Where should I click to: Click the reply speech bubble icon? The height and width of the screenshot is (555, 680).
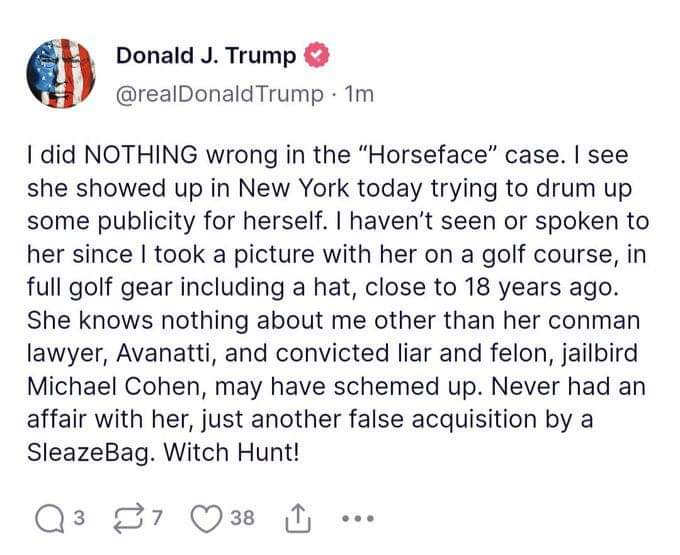coord(47,518)
